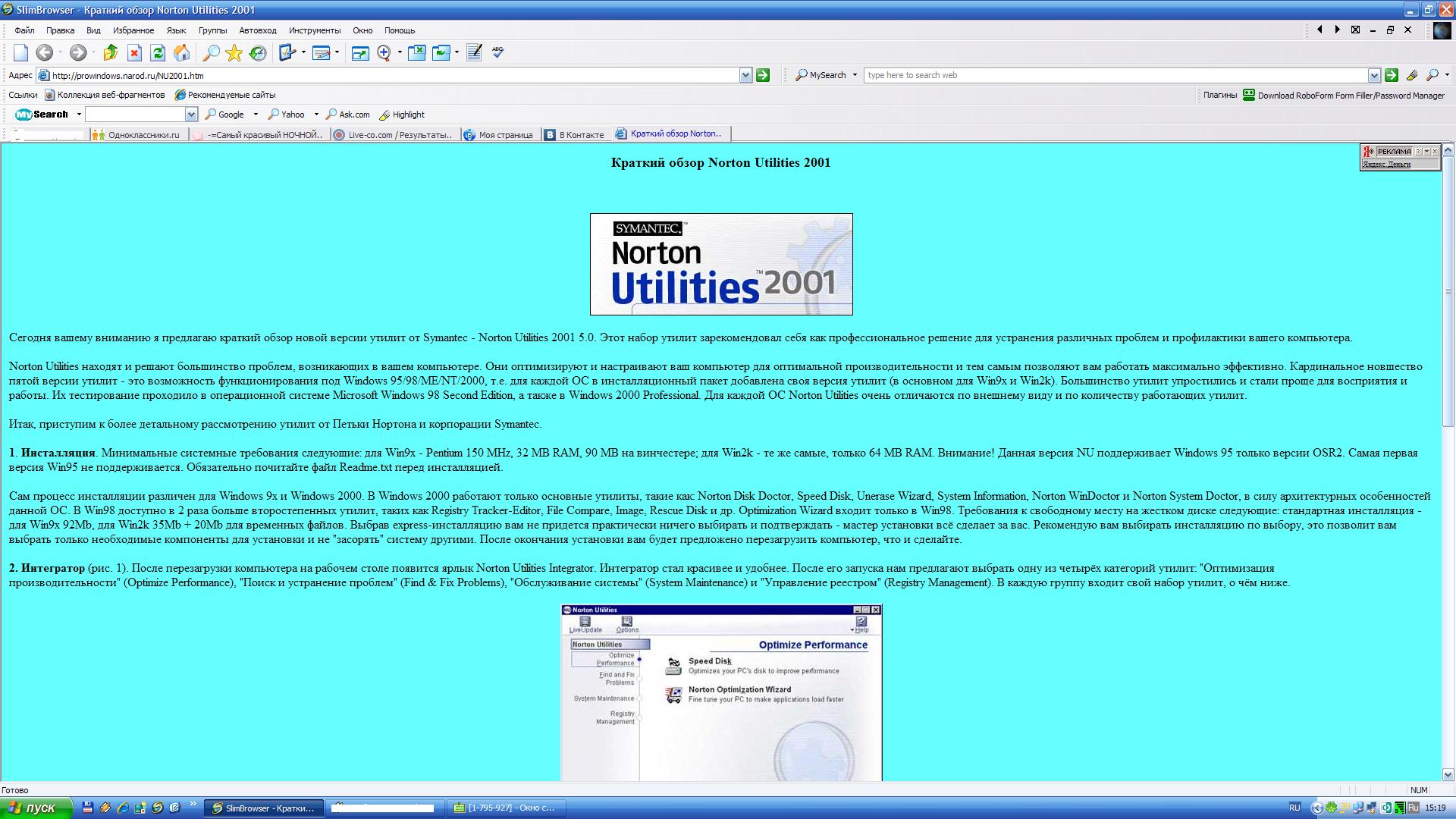This screenshot has height=819, width=1456.
Task: Expand the Google search options arrow
Action: click(x=256, y=115)
